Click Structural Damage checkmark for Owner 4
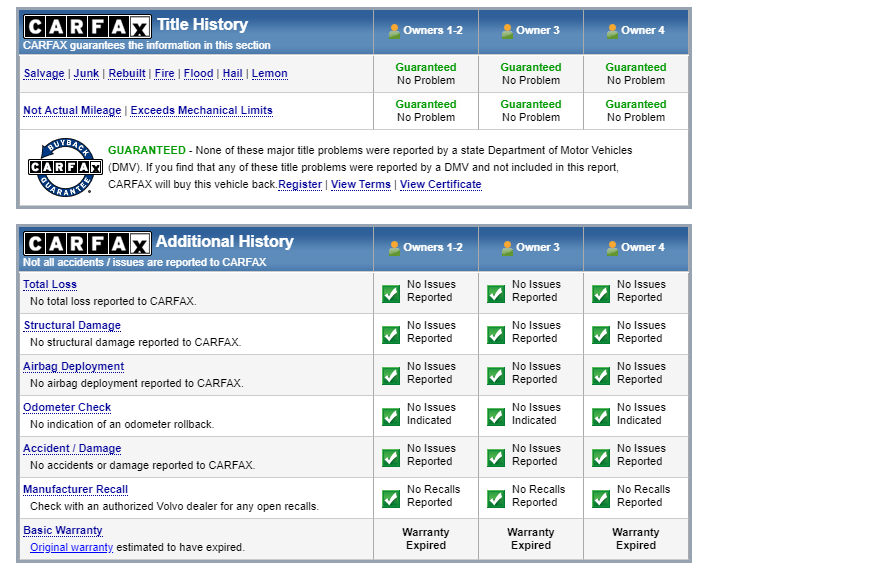The width and height of the screenshot is (876, 575). 601,334
